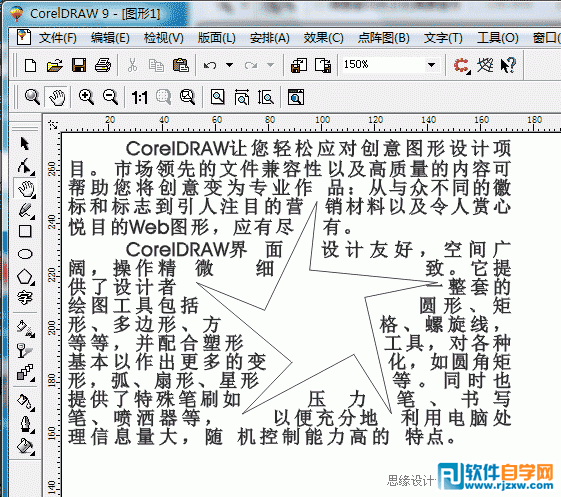This screenshot has width=561, height=497.
Task: Open the redo history dropdown arrow
Action: [x=270, y=65]
